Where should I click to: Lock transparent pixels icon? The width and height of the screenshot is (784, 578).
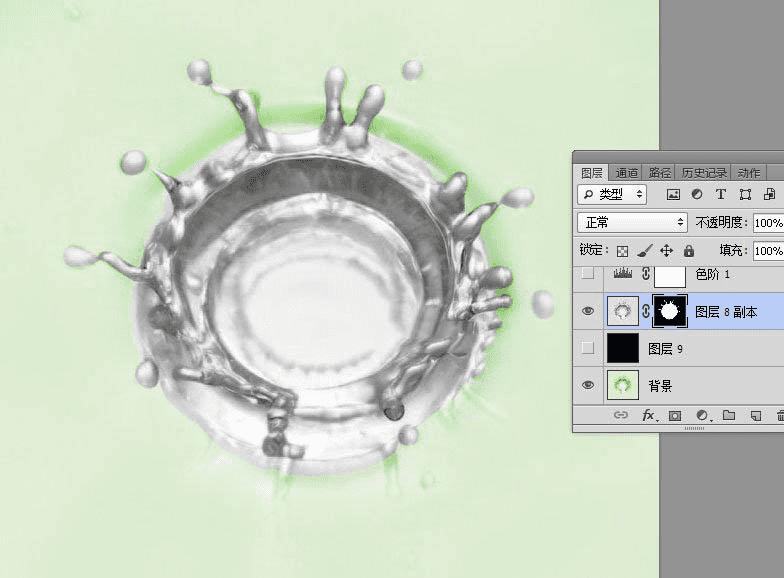622,250
